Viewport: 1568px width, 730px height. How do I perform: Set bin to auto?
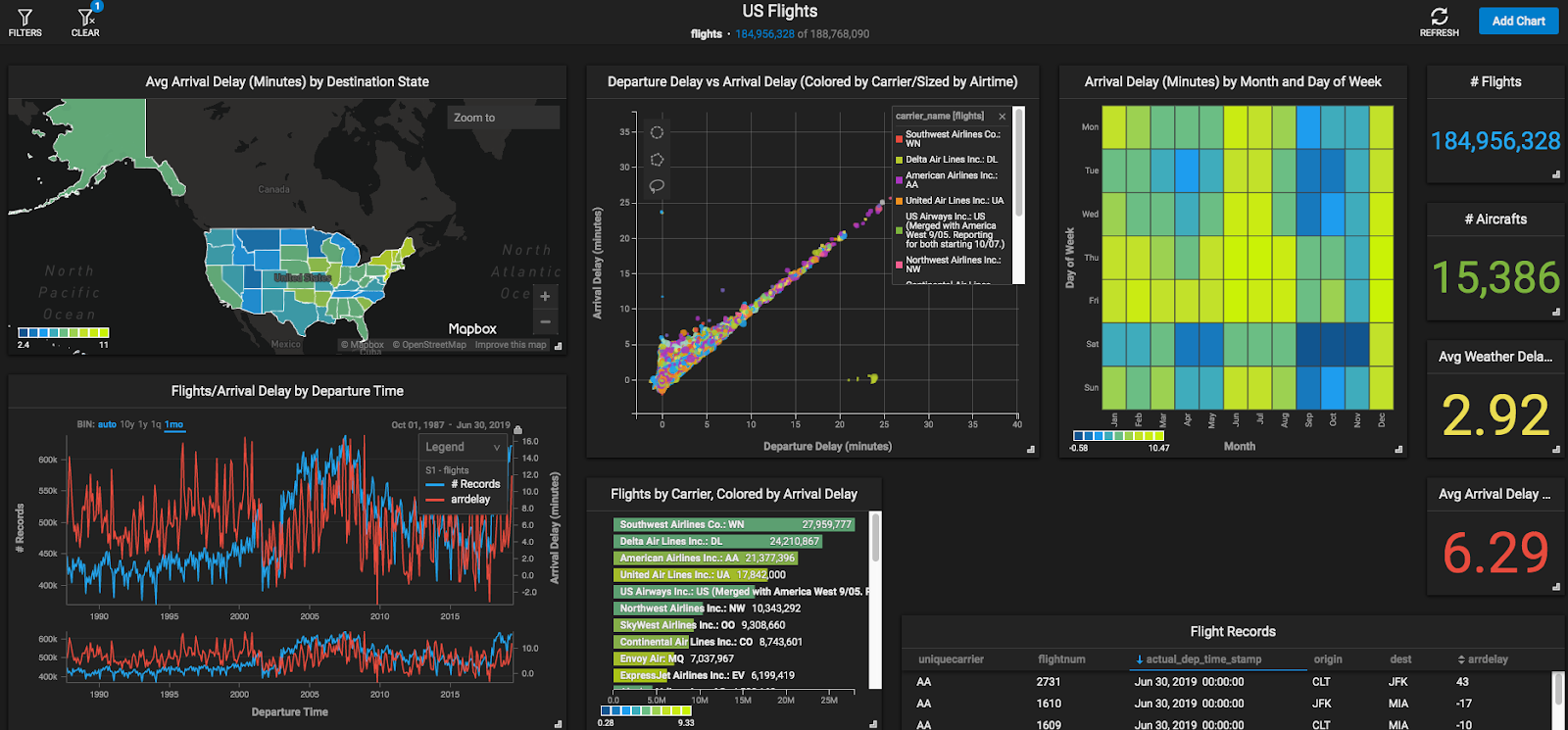[107, 424]
